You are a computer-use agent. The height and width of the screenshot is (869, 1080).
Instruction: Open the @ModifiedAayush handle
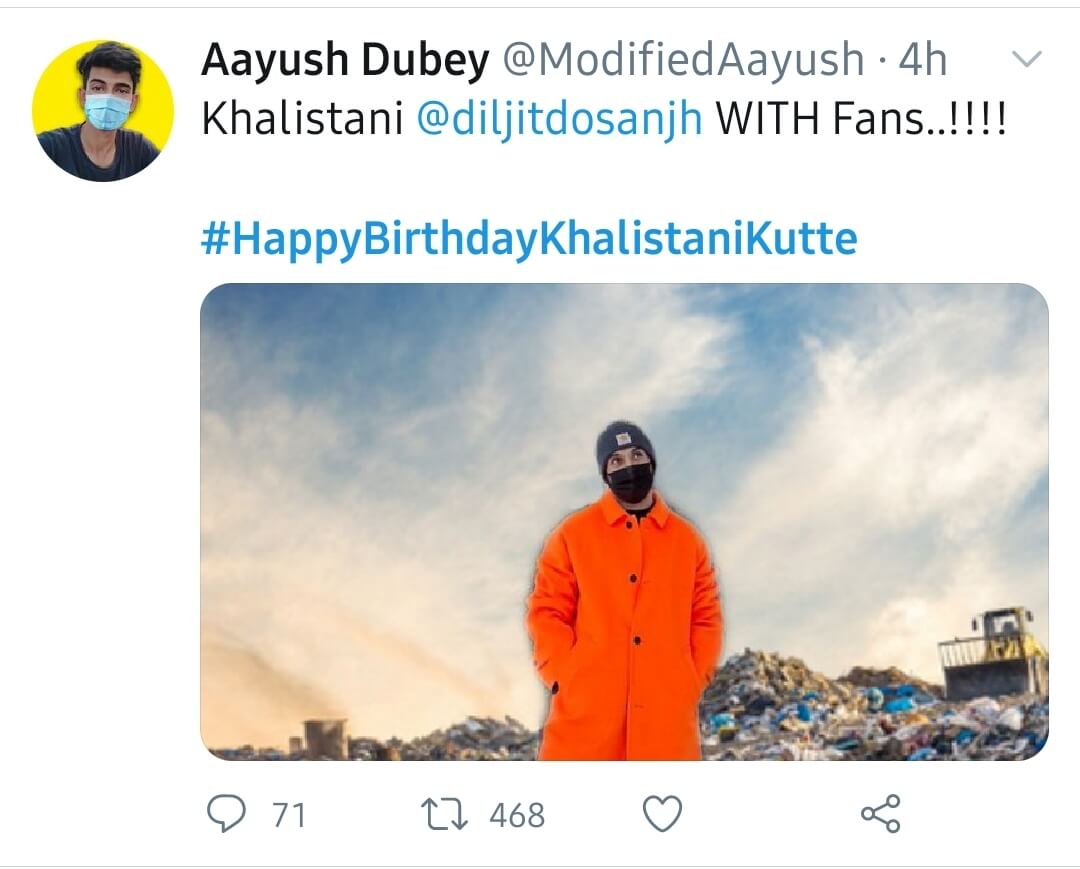tap(682, 62)
